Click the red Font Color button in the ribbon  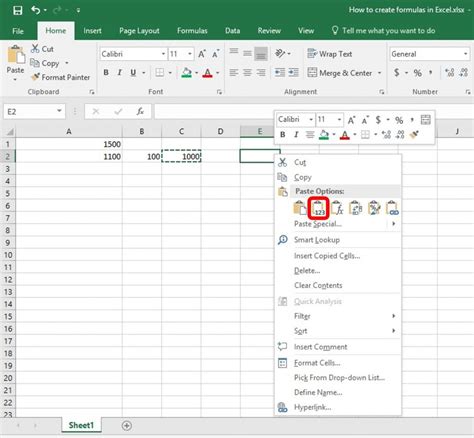point(207,73)
